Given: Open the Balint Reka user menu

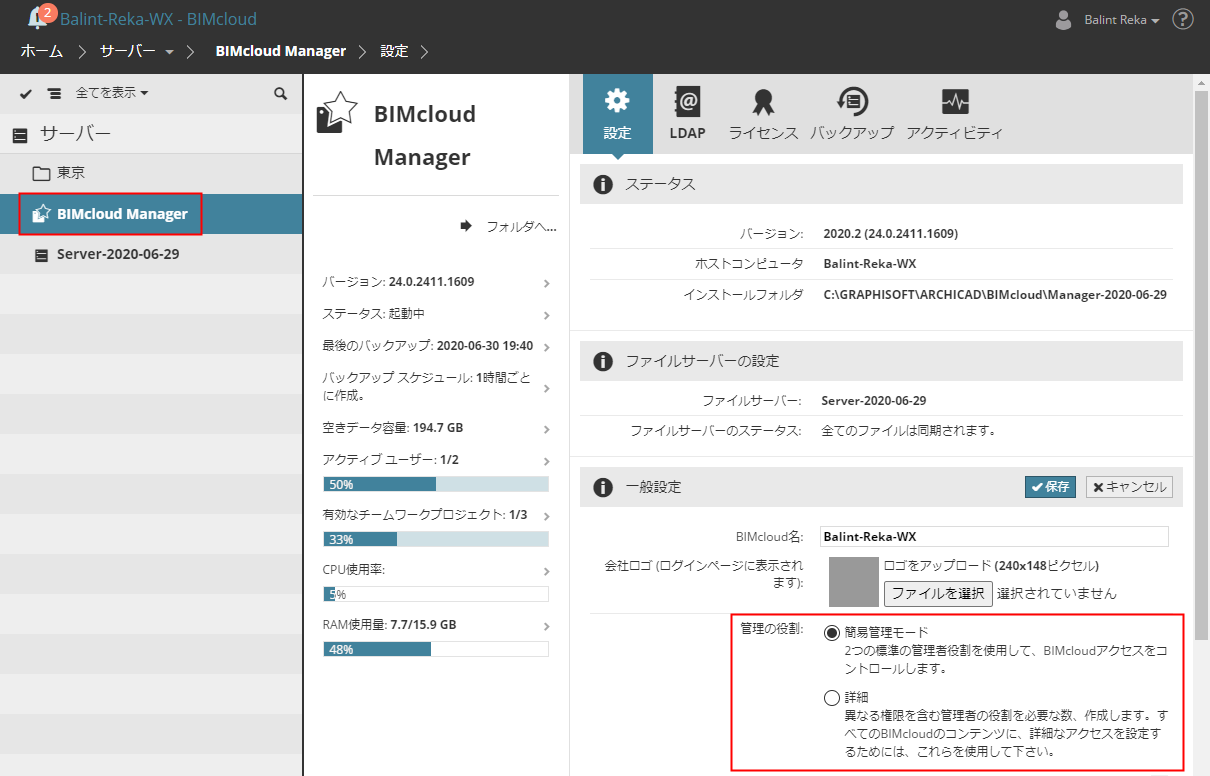Looking at the screenshot, I should 1121,20.
